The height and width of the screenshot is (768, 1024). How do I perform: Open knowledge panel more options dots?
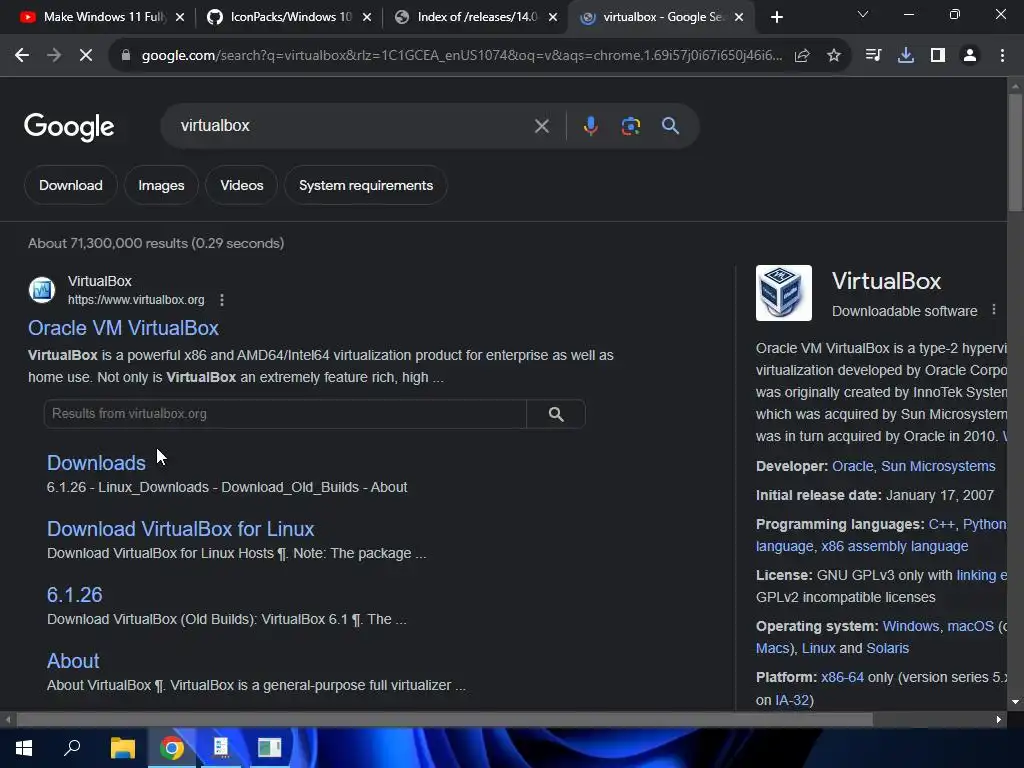994,310
